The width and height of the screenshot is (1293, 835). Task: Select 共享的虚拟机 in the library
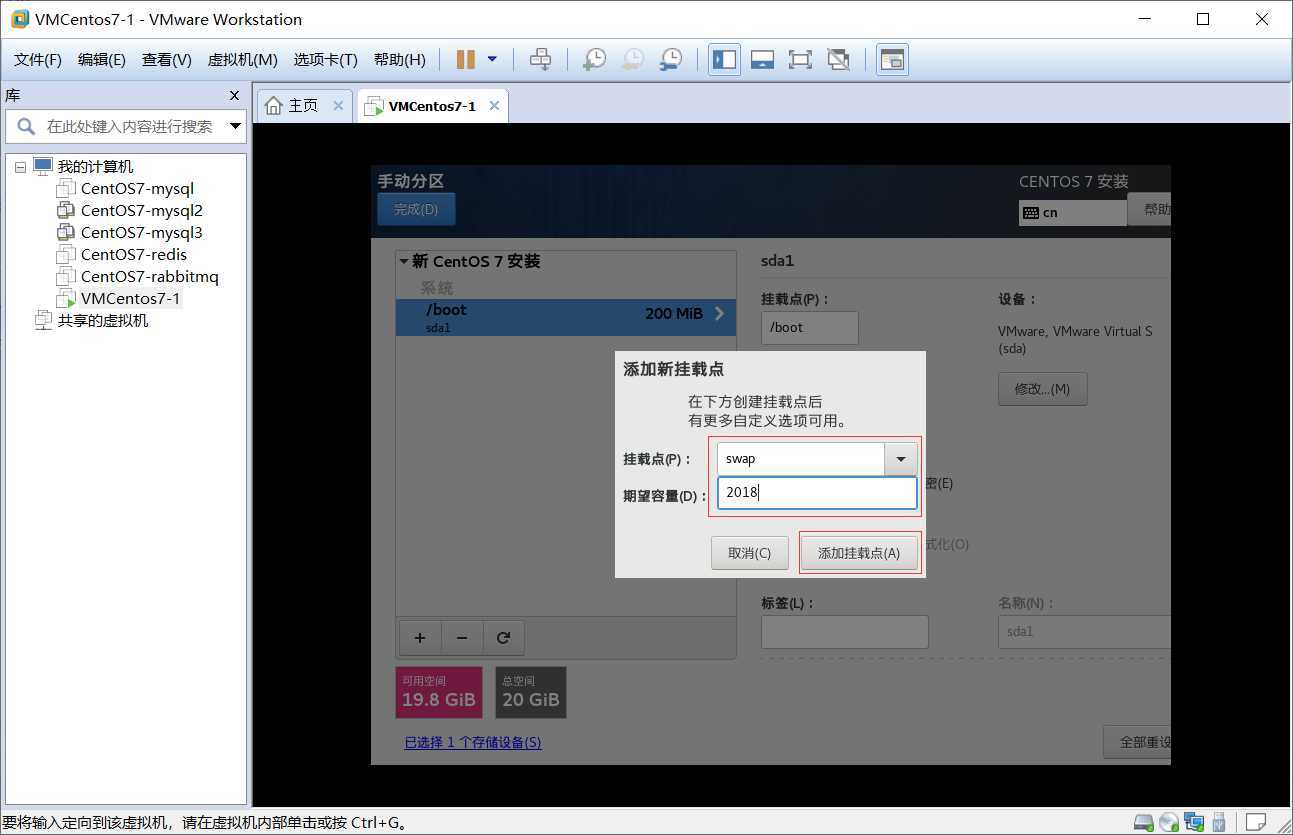(x=102, y=320)
